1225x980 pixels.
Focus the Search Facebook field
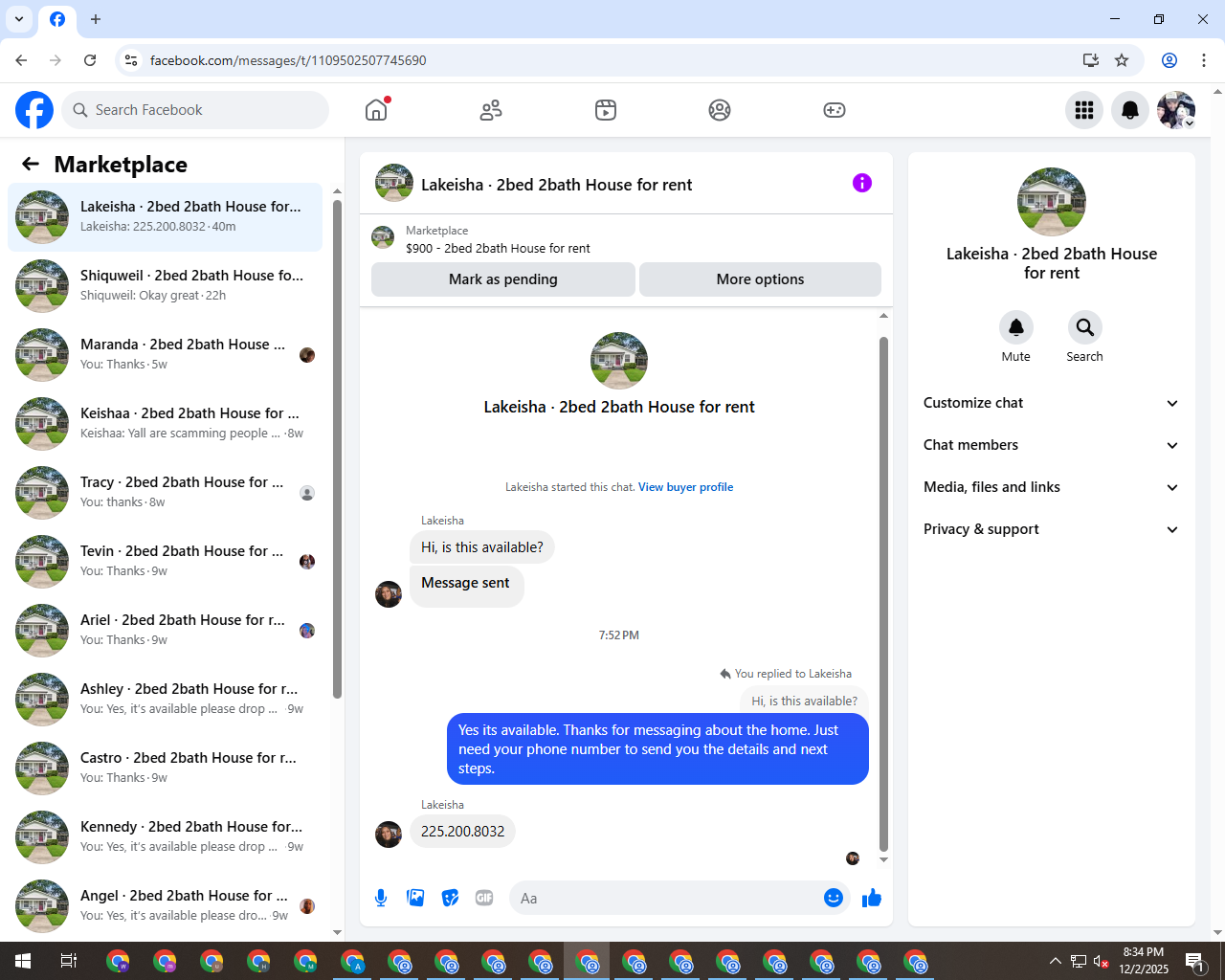point(195,110)
